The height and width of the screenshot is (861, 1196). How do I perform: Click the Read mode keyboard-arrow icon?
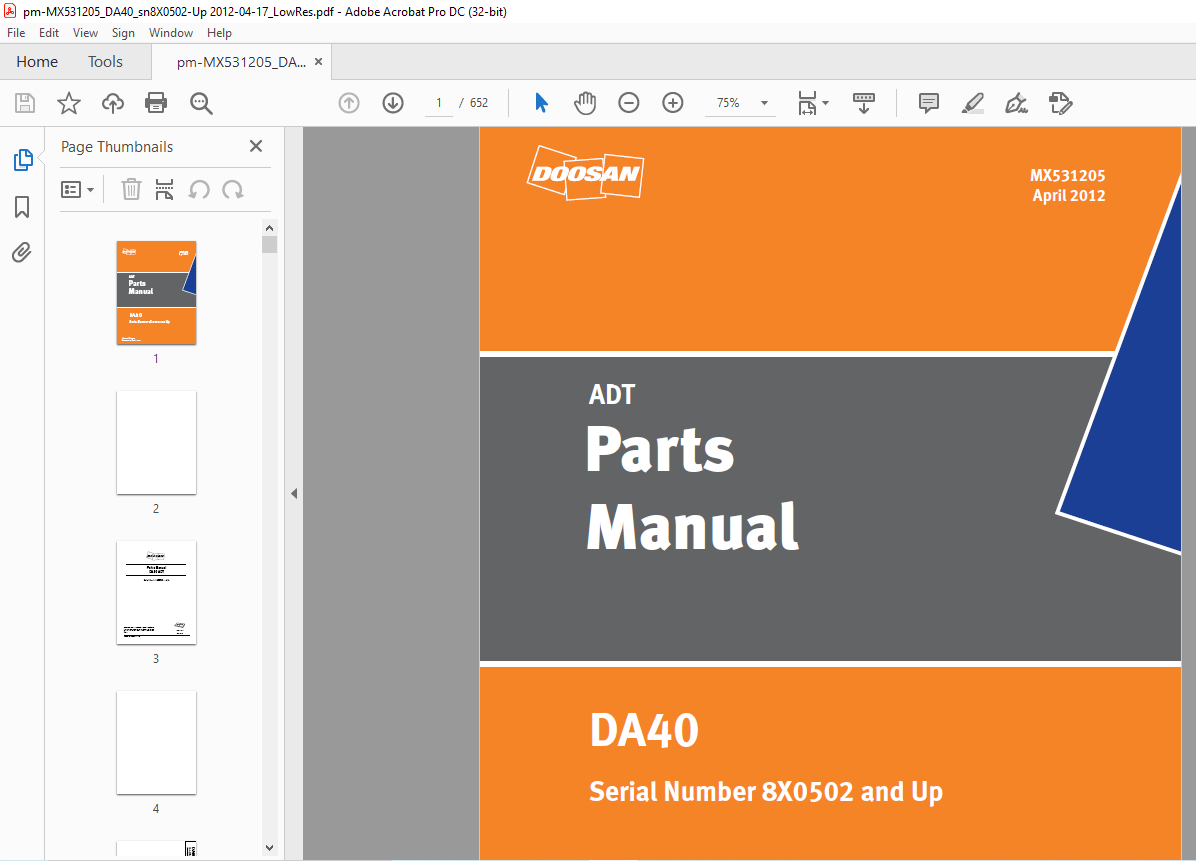pos(864,103)
